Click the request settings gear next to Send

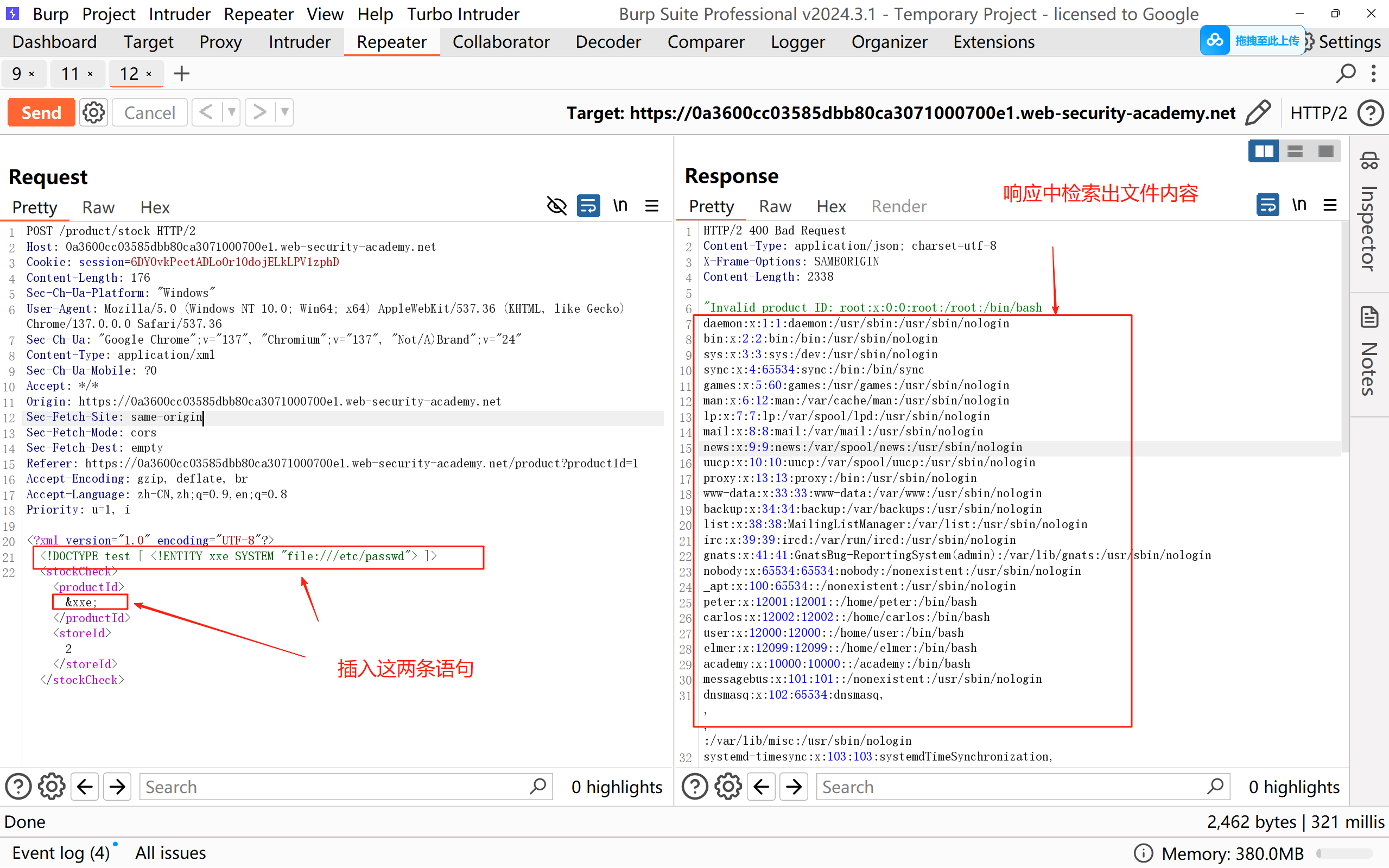click(x=93, y=112)
